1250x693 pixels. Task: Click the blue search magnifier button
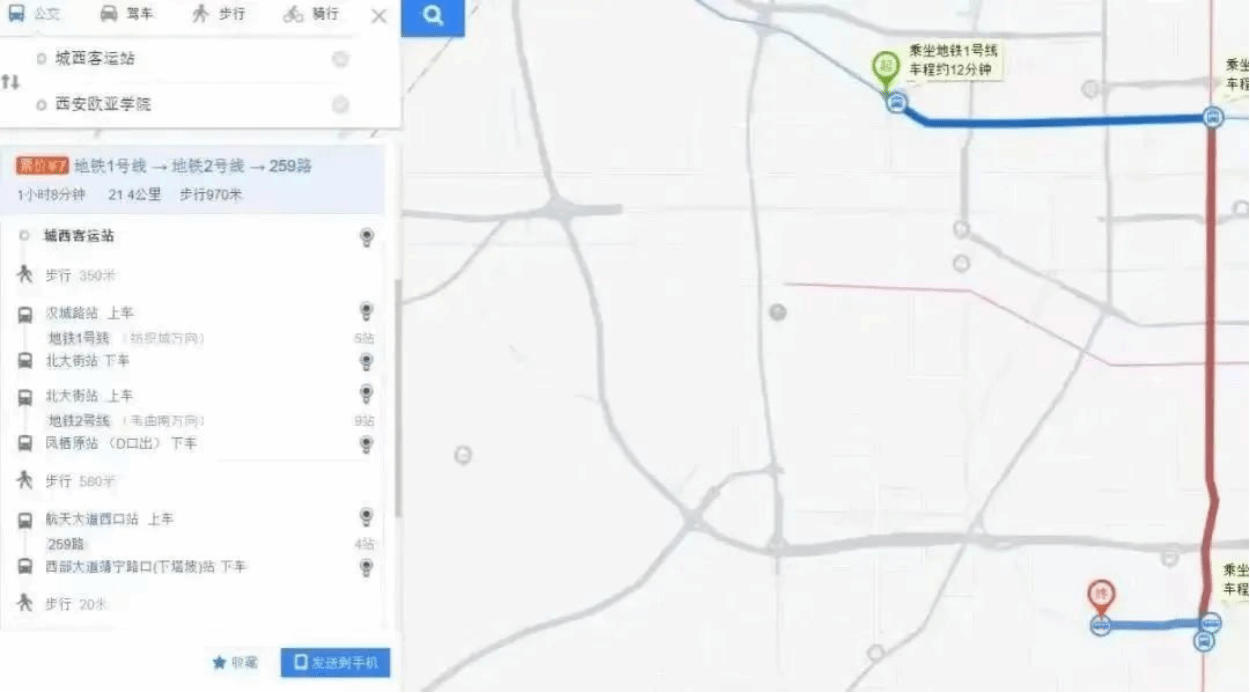[x=433, y=17]
